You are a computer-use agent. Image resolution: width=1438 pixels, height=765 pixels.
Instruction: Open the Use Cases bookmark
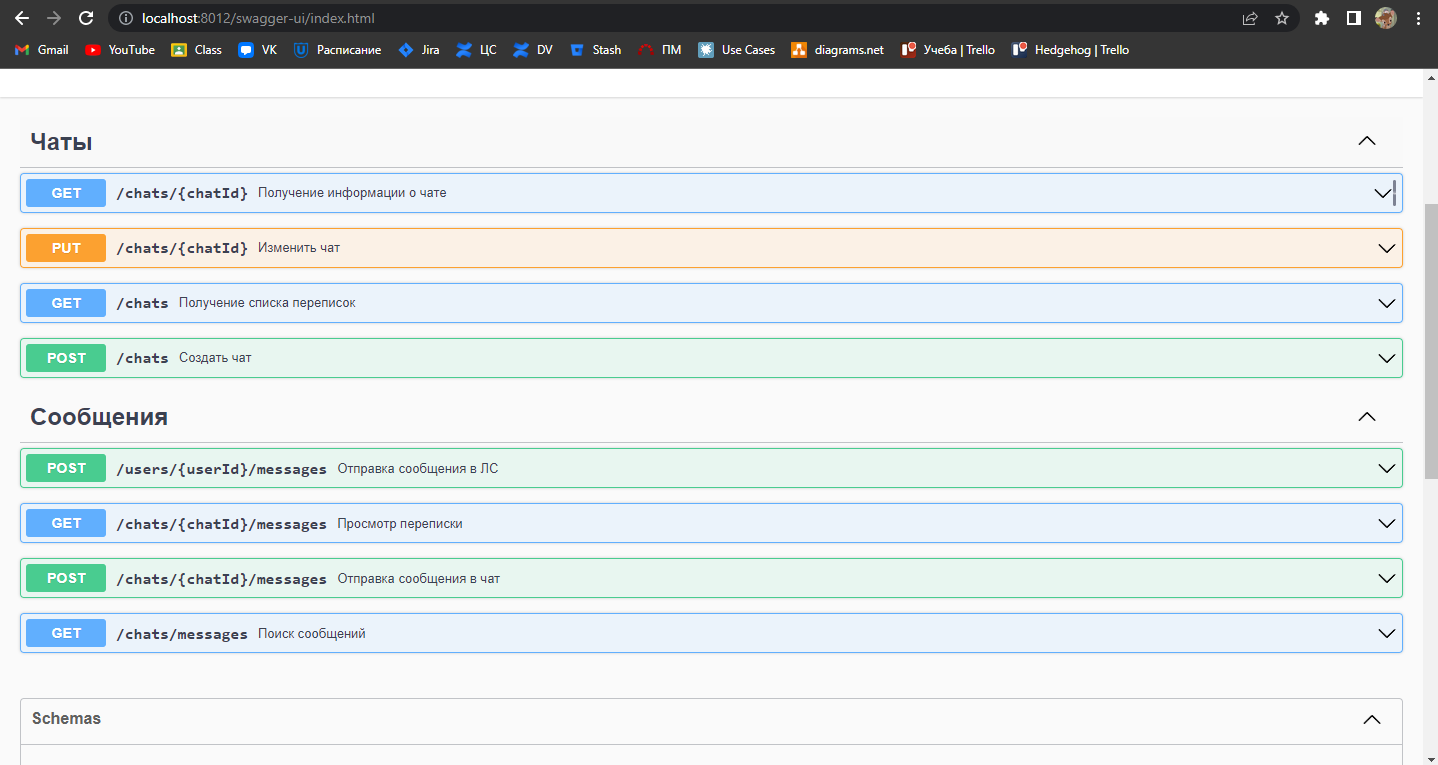(x=737, y=50)
